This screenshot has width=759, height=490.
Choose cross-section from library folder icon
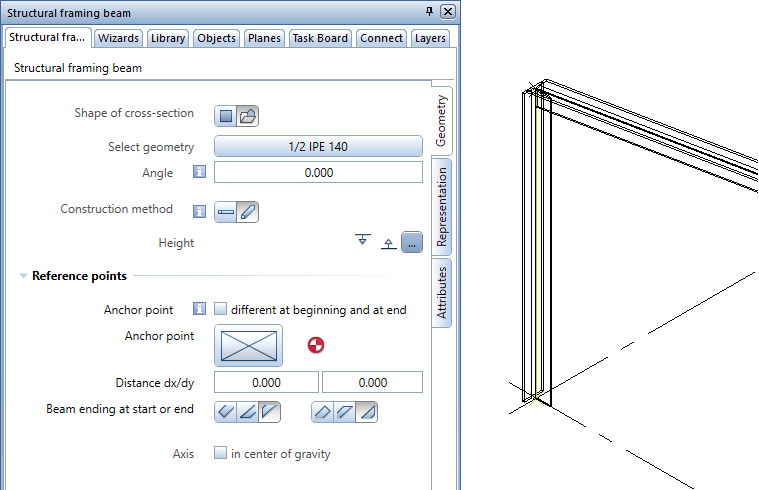(247, 116)
